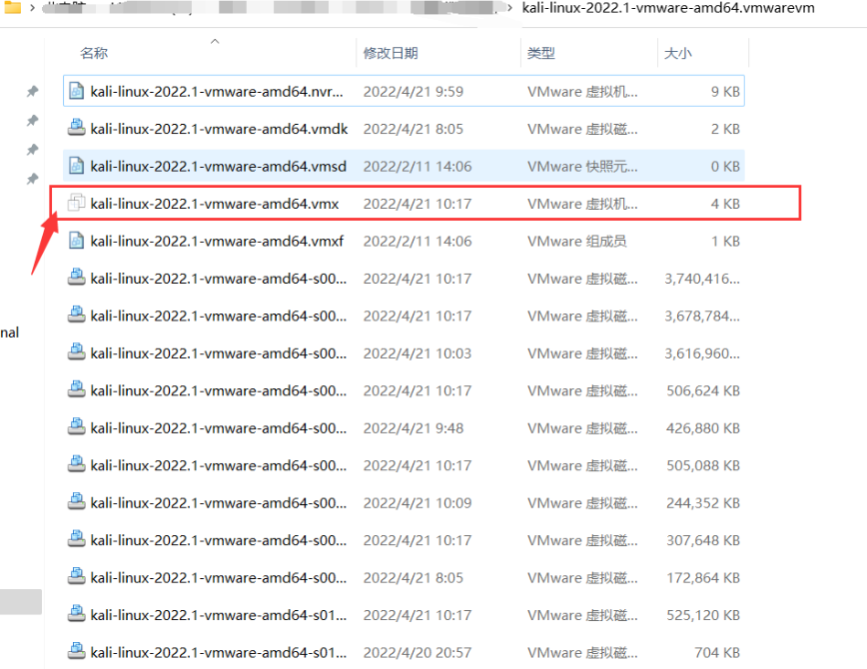This screenshot has width=867, height=669.
Task: Click icon of the 704 KB disk file
Action: point(76,652)
